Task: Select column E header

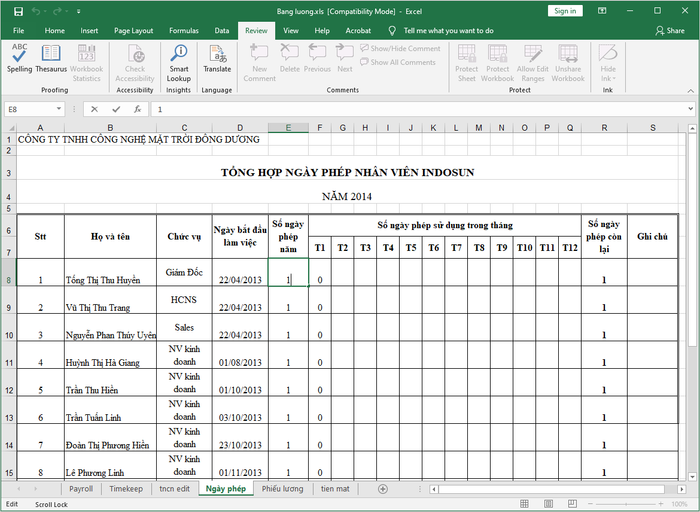Action: pyautogui.click(x=288, y=128)
